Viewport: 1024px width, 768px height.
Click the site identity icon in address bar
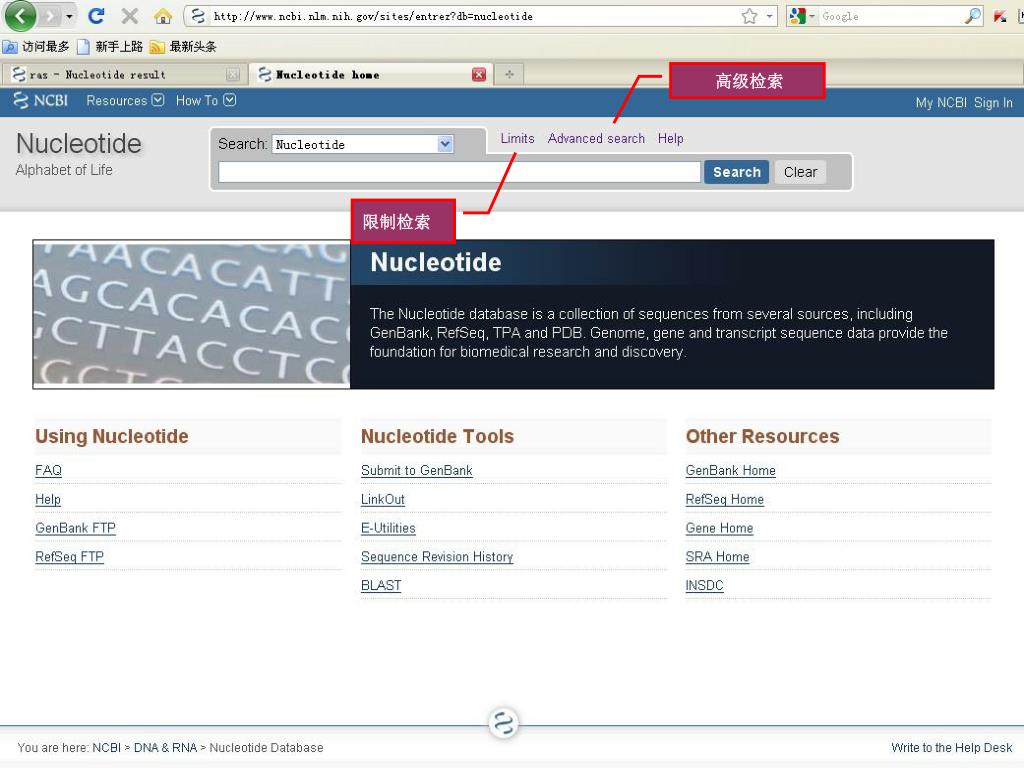198,16
